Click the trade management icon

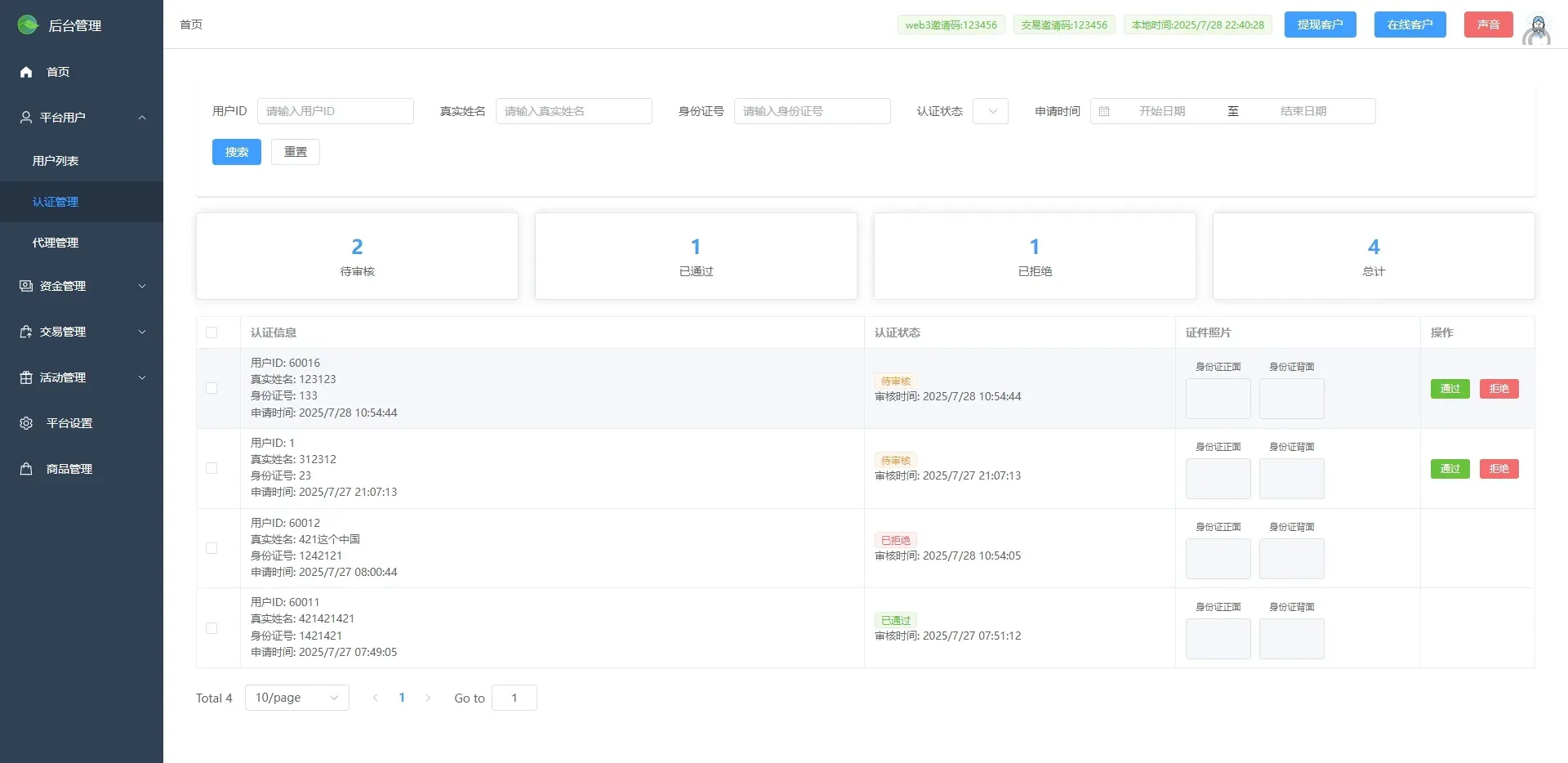(x=26, y=332)
